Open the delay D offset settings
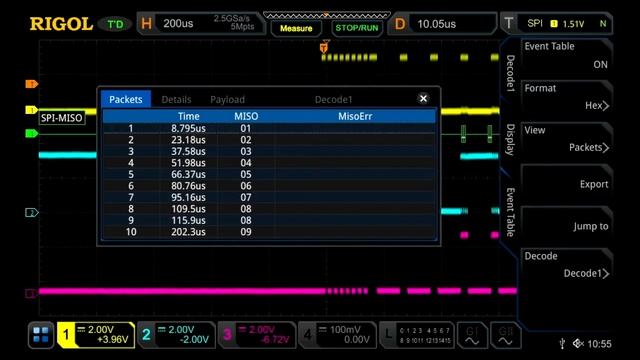Image resolution: width=640 pixels, height=360 pixels. click(400, 24)
